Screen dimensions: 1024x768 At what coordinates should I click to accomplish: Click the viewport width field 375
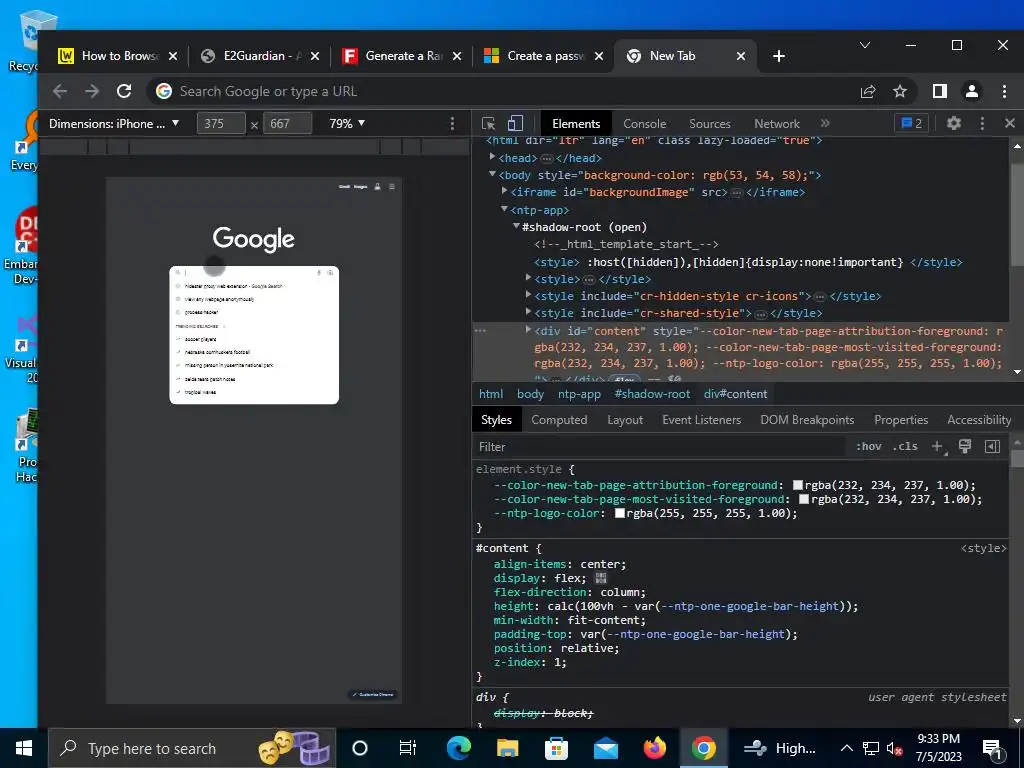click(221, 123)
